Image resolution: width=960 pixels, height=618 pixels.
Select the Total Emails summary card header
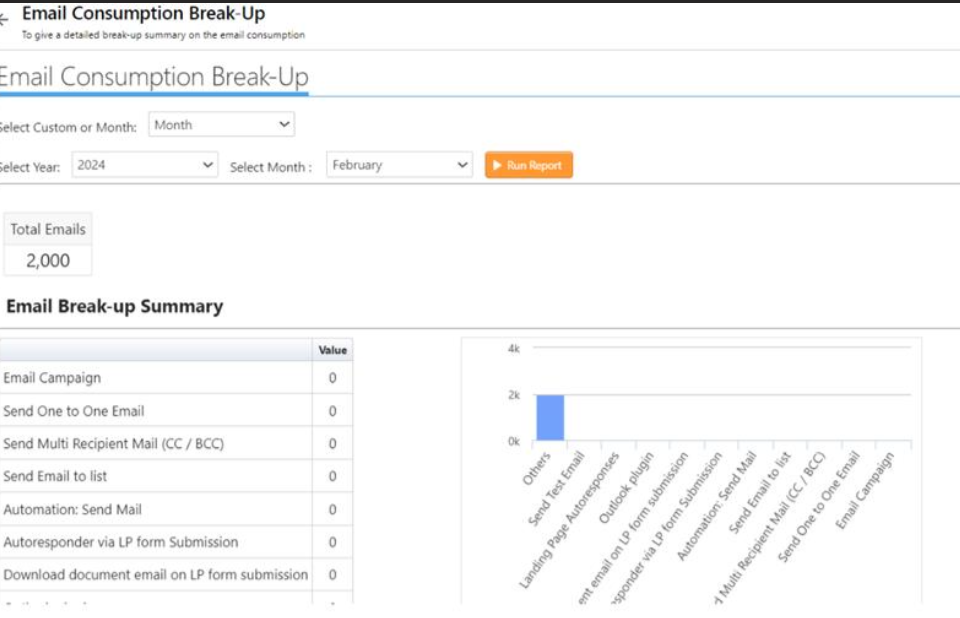(x=48, y=229)
